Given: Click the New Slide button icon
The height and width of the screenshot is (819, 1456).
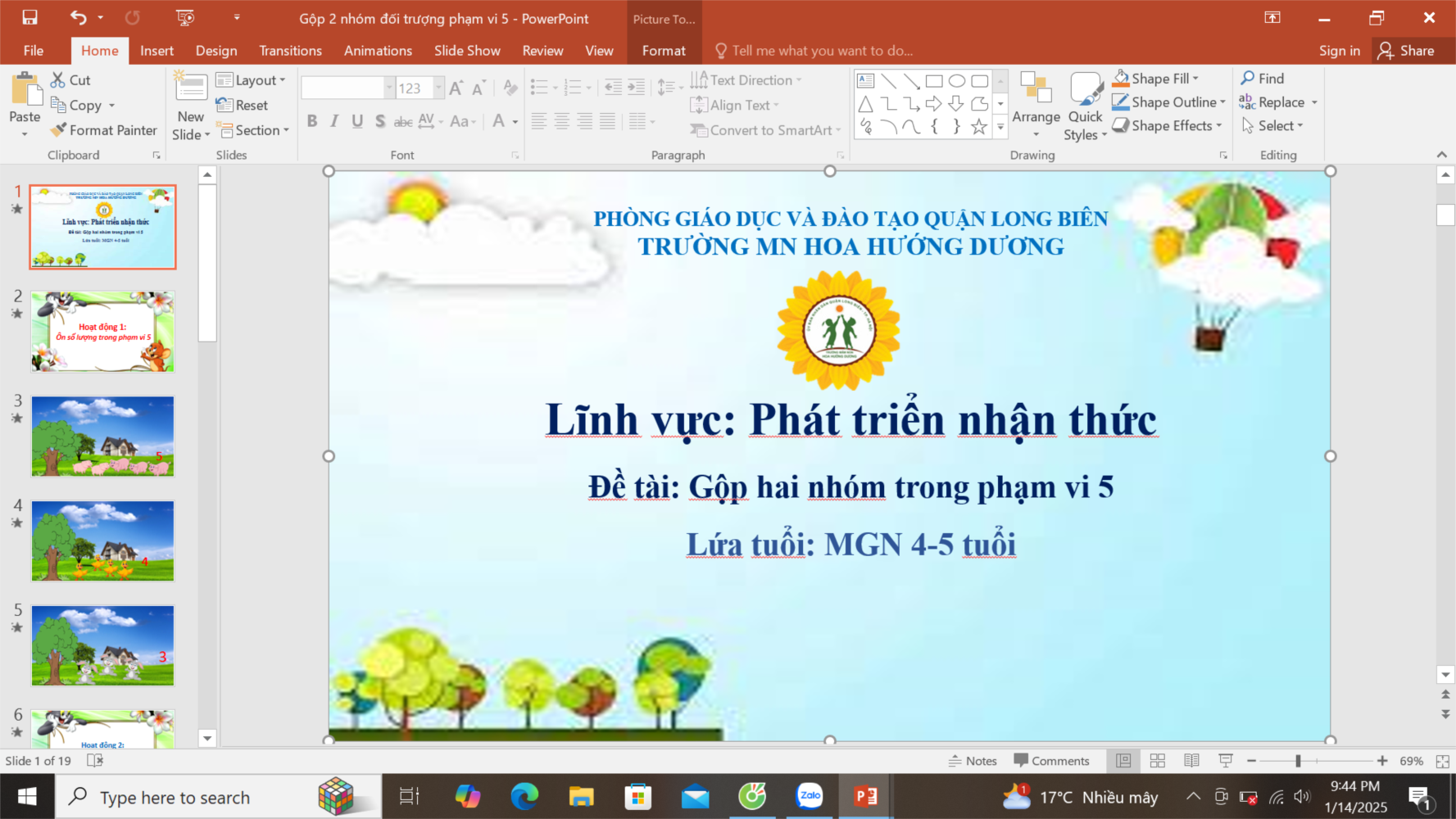Looking at the screenshot, I should (x=191, y=88).
